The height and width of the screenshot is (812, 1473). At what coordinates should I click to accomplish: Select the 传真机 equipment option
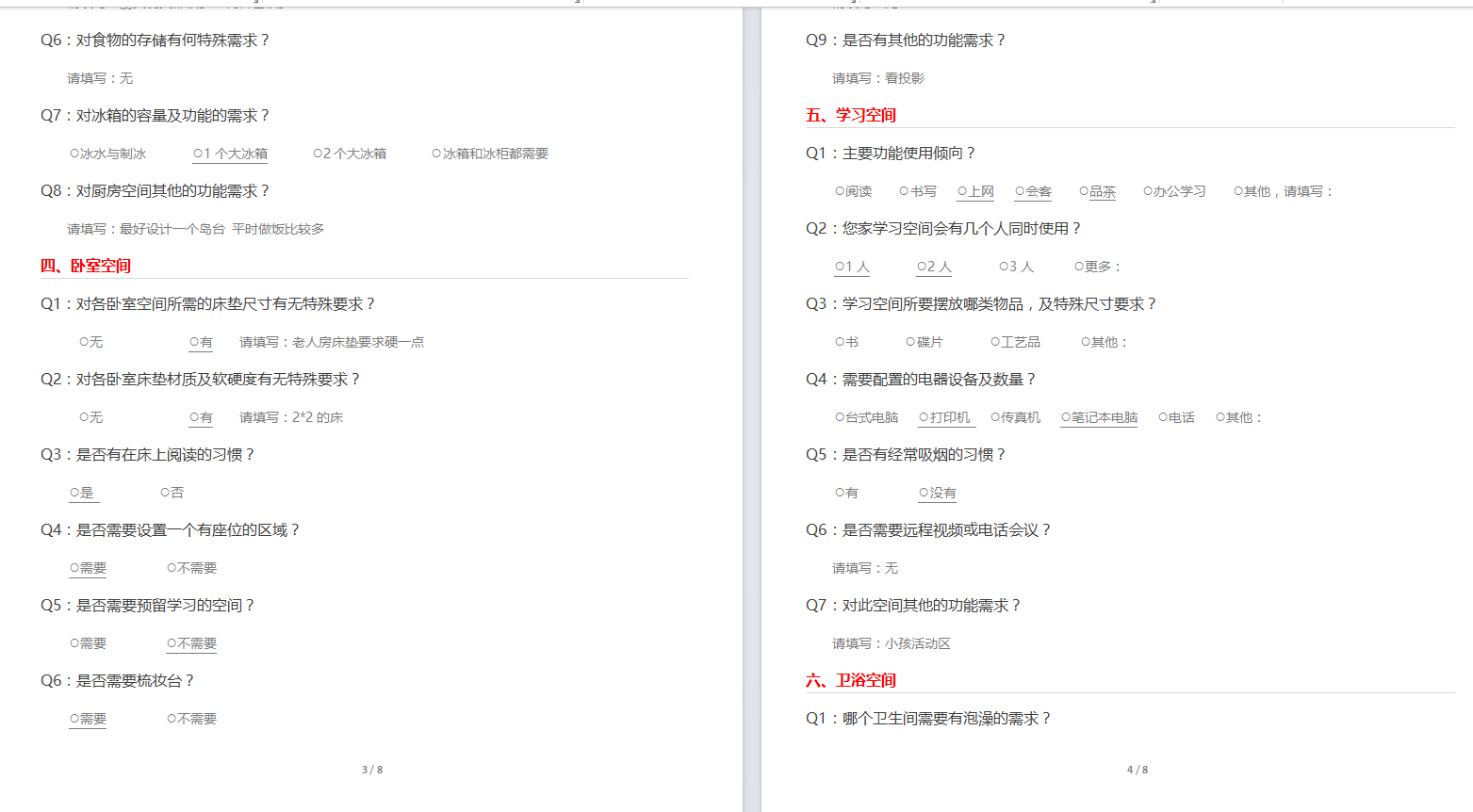click(x=1015, y=417)
